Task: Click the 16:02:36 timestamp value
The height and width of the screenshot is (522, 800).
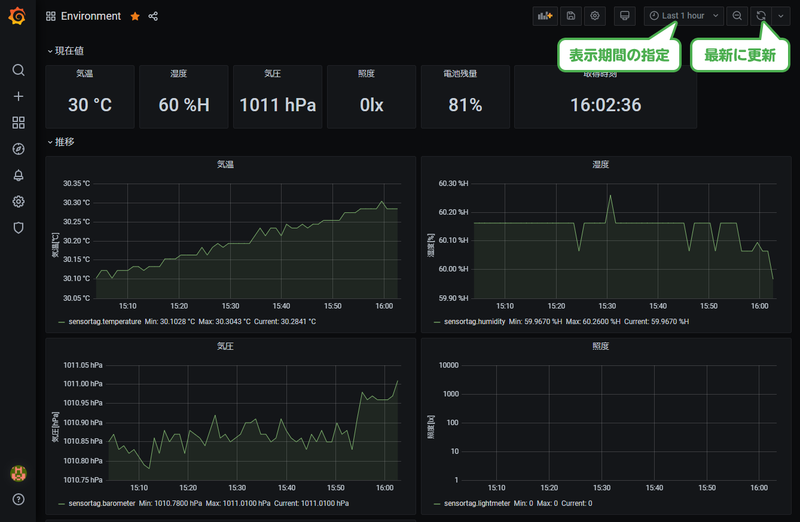Action: pos(606,105)
